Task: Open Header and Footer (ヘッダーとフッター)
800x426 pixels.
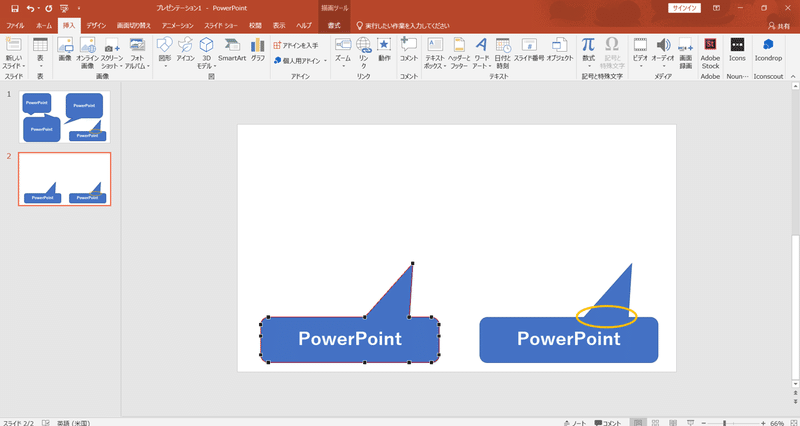Action: [x=459, y=54]
